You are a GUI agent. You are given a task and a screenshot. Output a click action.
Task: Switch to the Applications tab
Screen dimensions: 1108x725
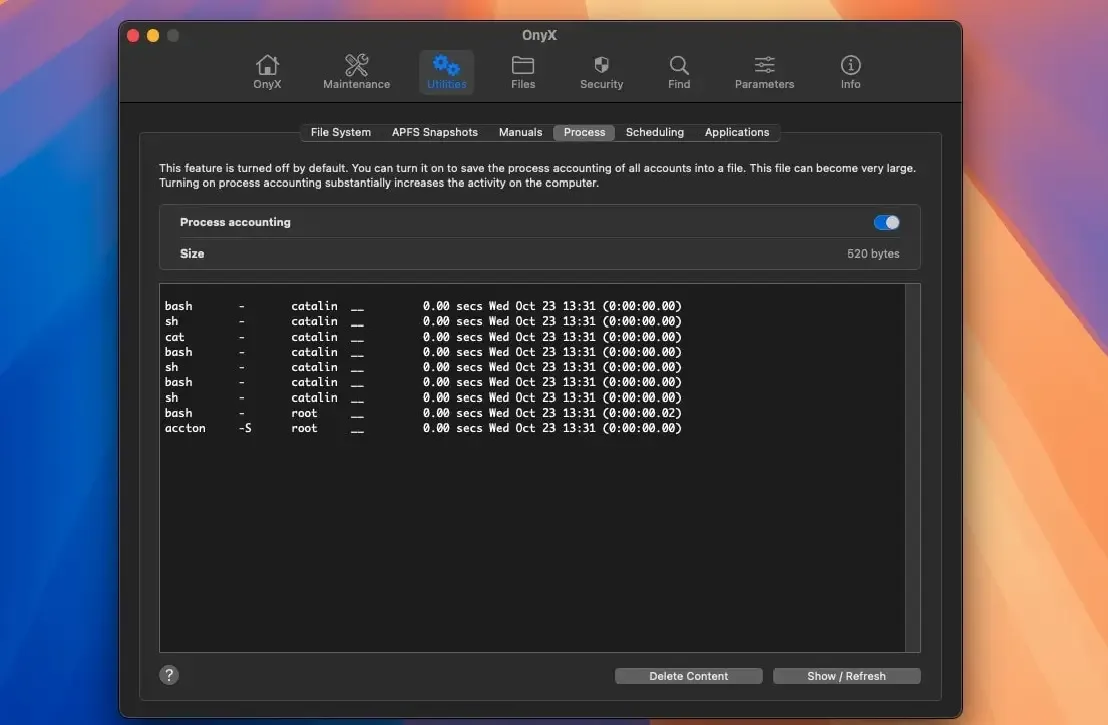coord(737,132)
